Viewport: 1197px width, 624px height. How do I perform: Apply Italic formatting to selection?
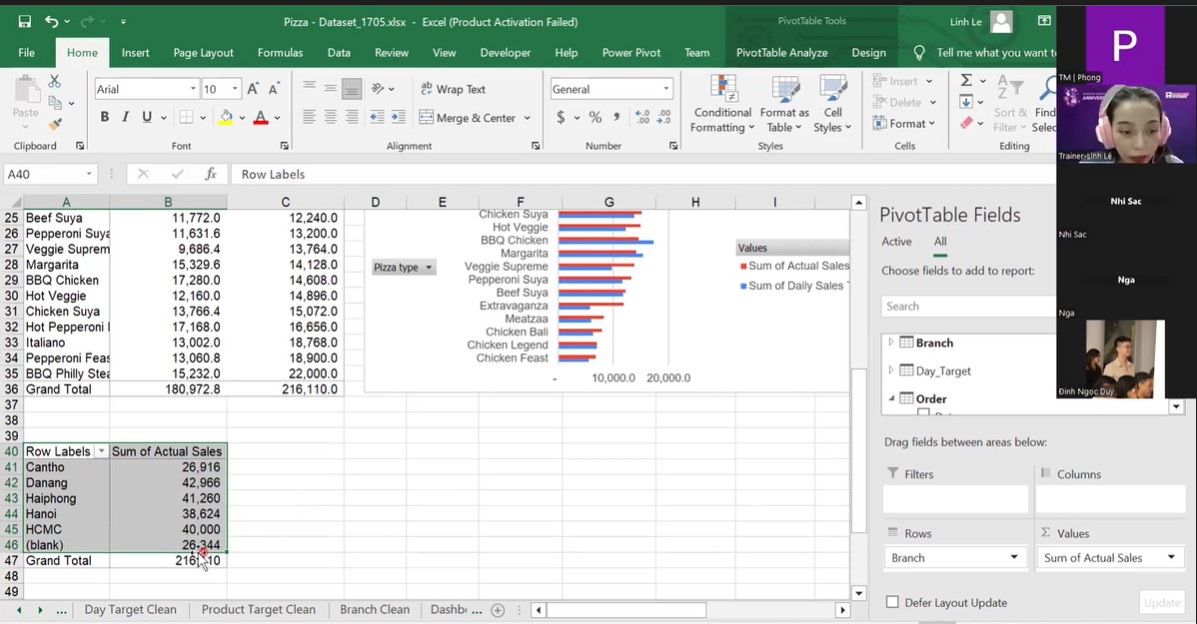125,117
